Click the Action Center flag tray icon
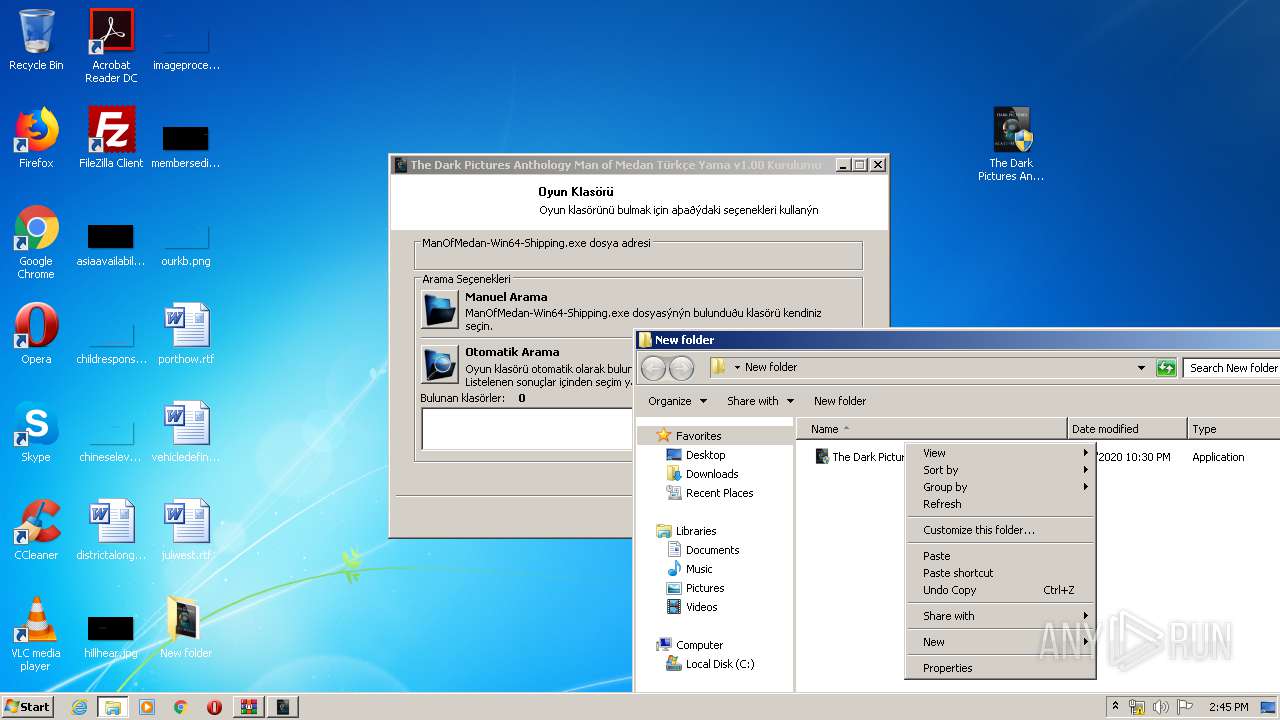 [1185, 707]
